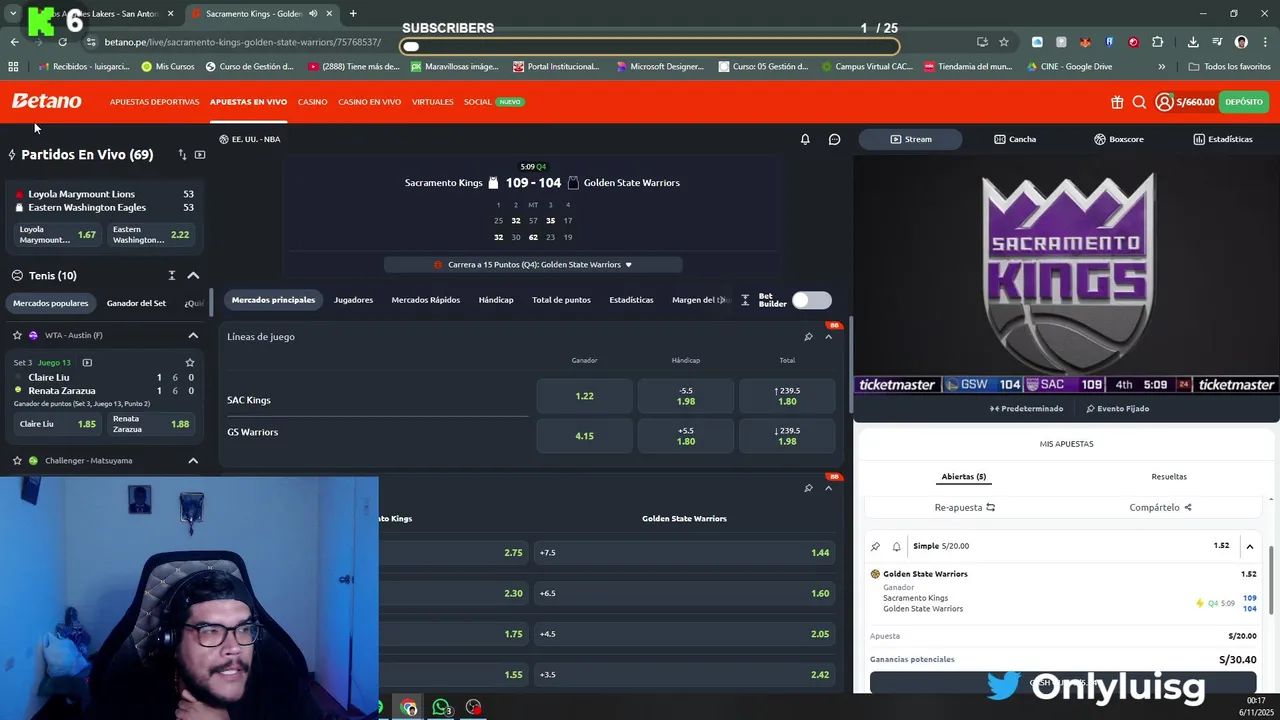The width and height of the screenshot is (1280, 720).
Task: Open the Total de puntos tab
Action: point(561,300)
